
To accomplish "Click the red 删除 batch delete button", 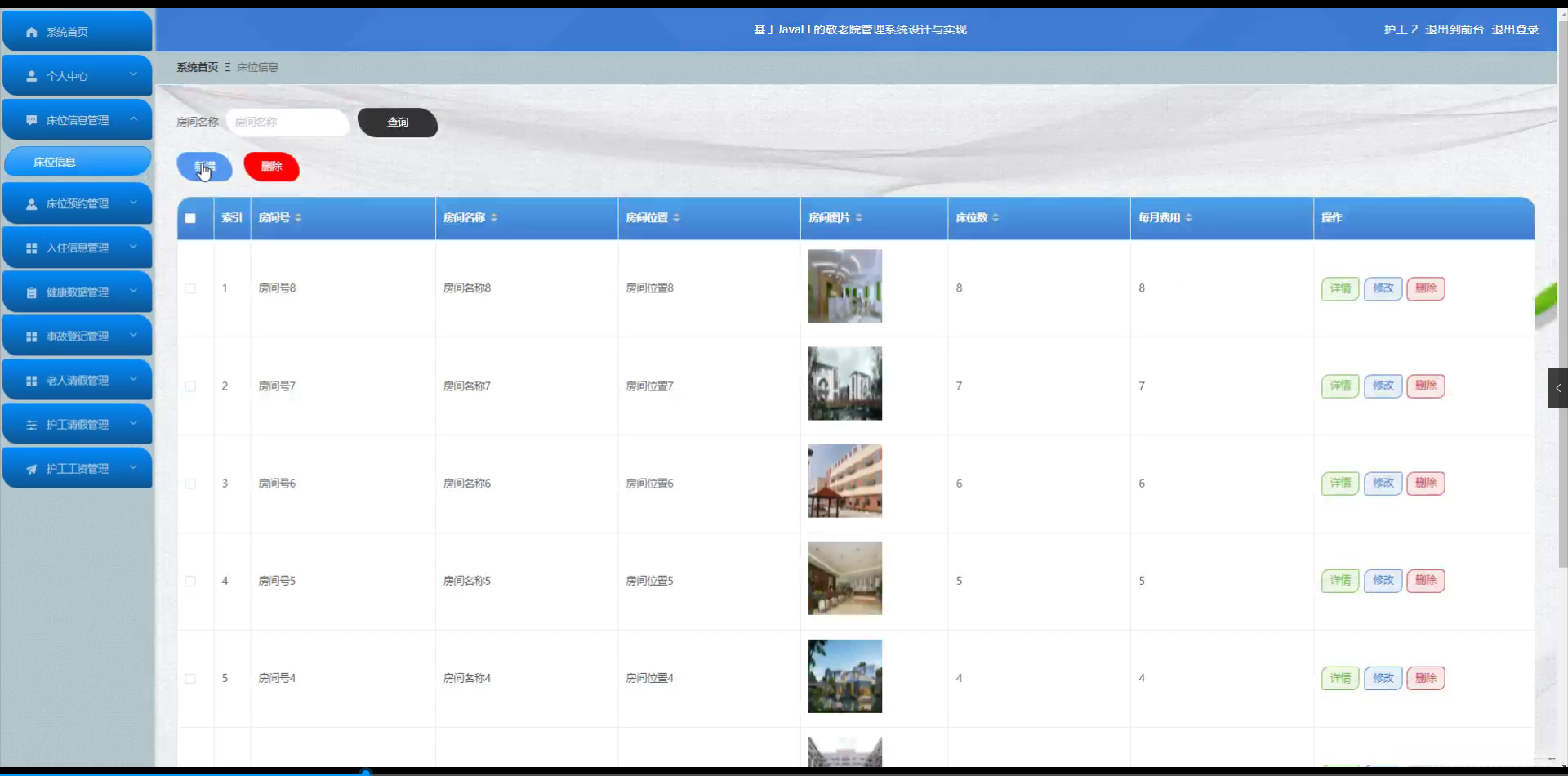I will [272, 167].
